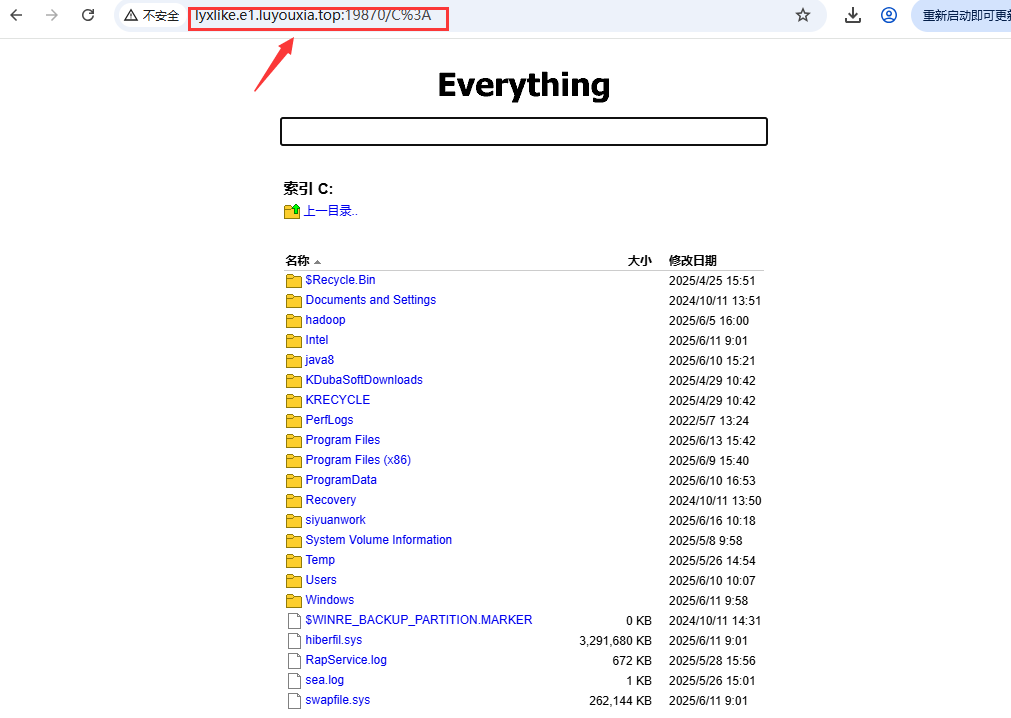
Task: Open KDubaSoftDownloads folder
Action: tap(364, 380)
